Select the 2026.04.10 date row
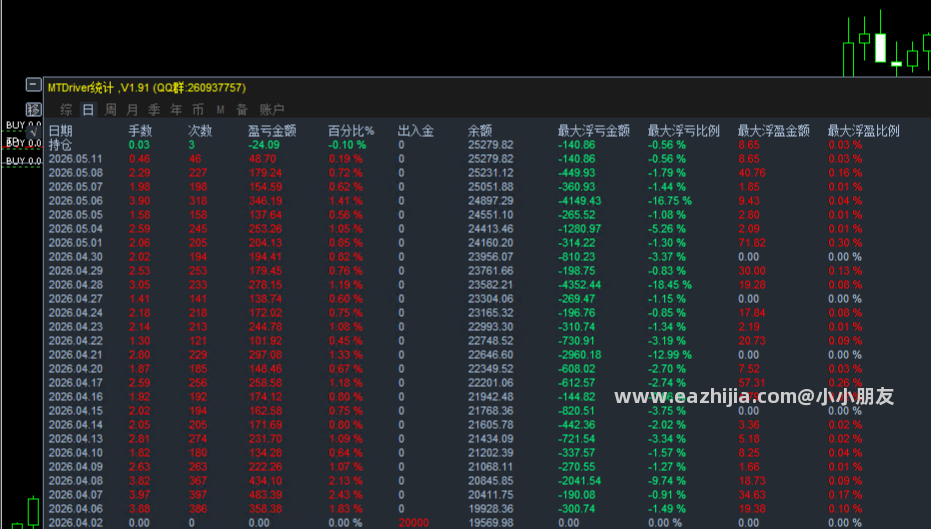 pos(75,453)
